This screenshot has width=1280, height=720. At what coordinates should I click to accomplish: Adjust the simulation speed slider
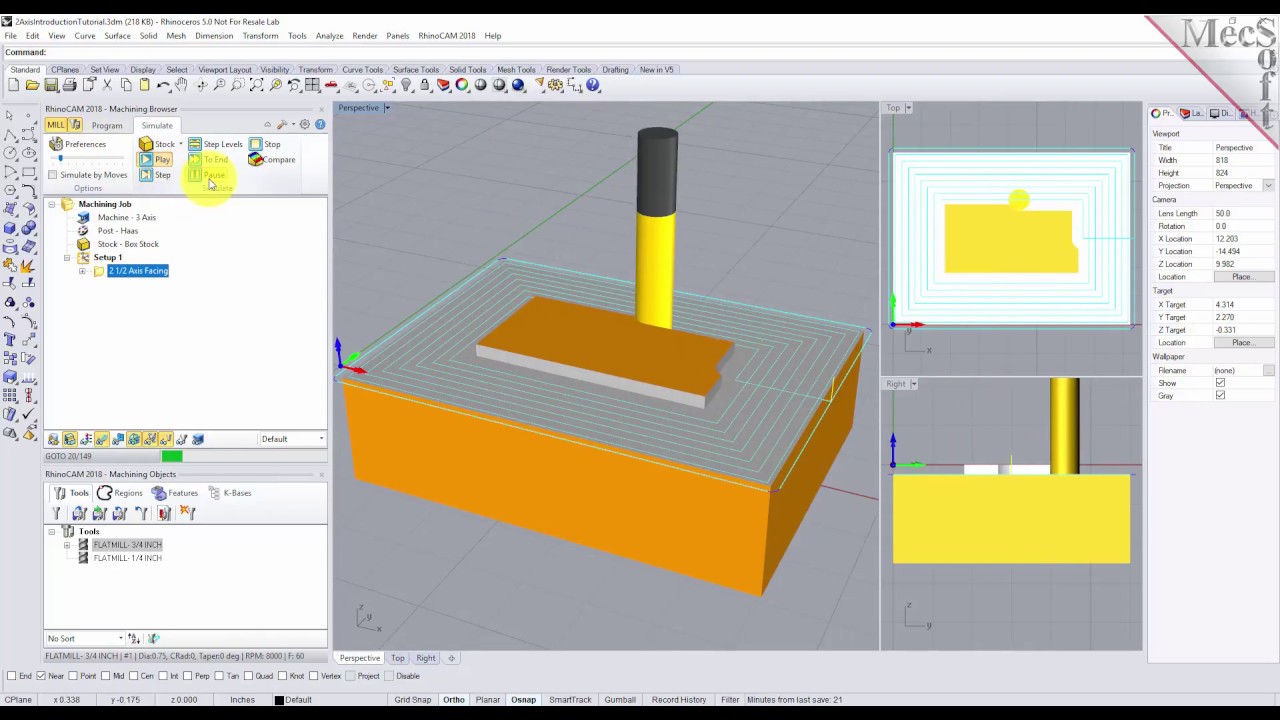[60, 159]
